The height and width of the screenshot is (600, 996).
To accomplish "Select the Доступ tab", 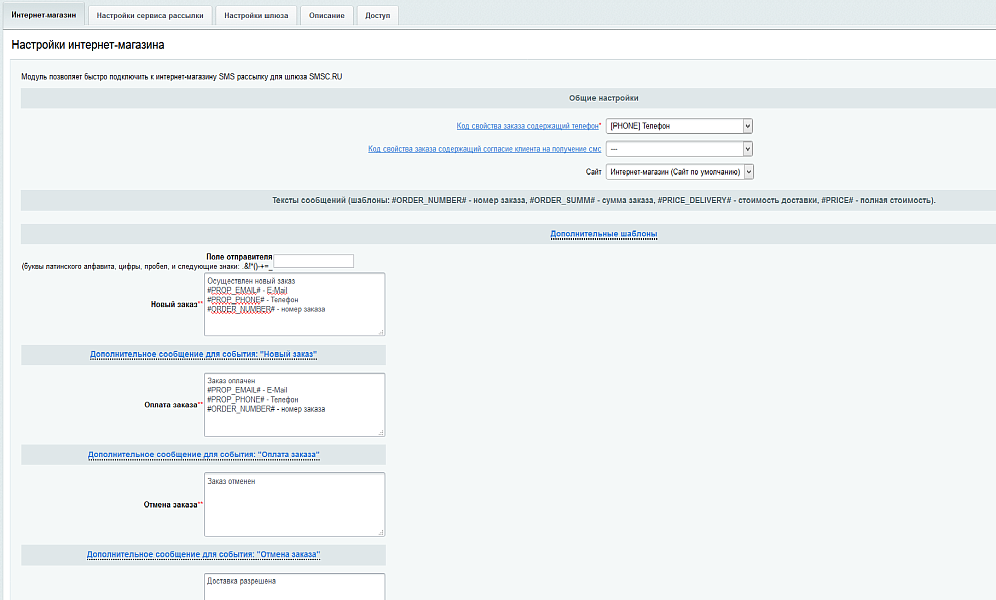I will 378,15.
